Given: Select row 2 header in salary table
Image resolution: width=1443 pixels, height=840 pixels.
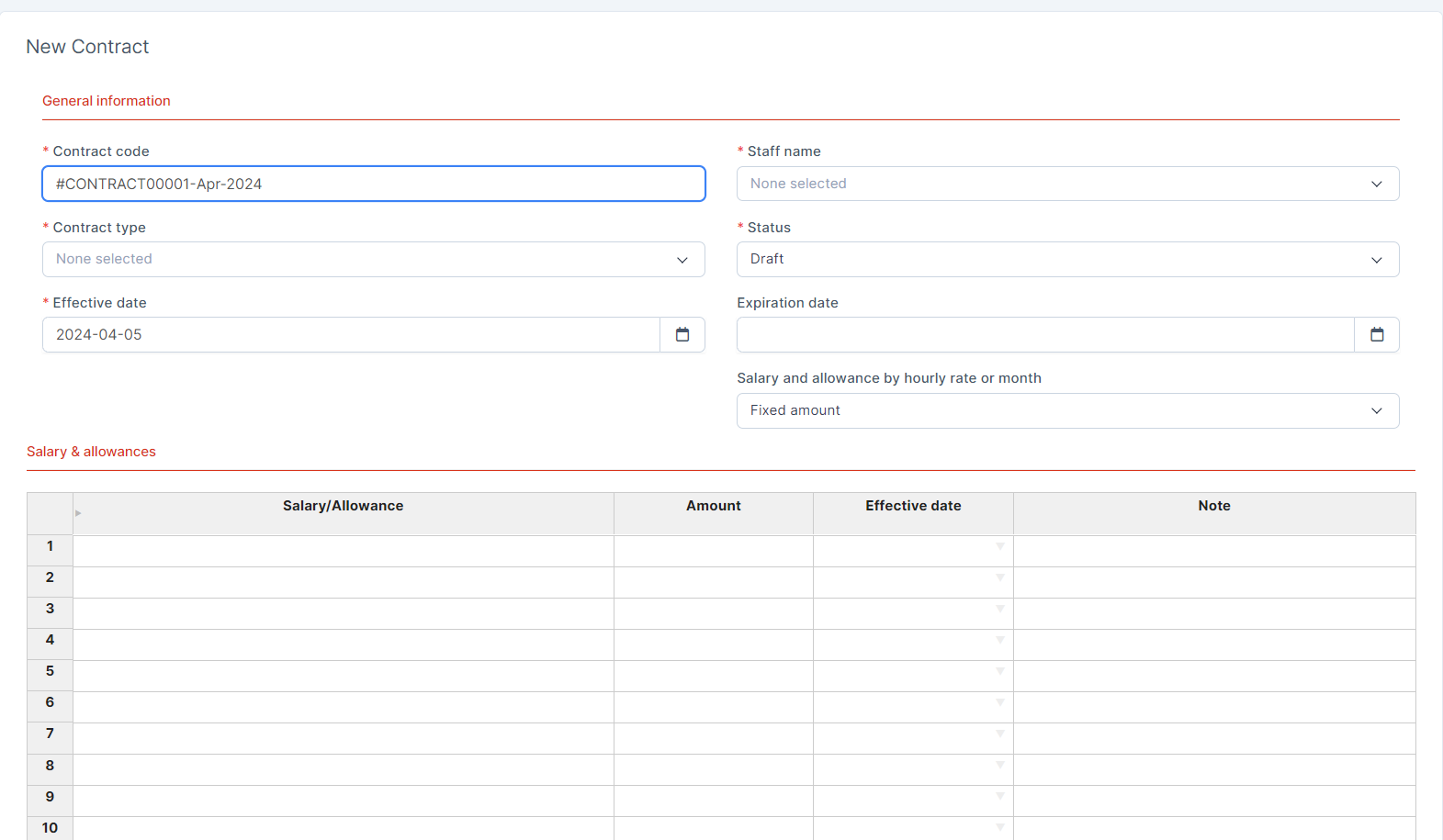Looking at the screenshot, I should click(x=50, y=578).
